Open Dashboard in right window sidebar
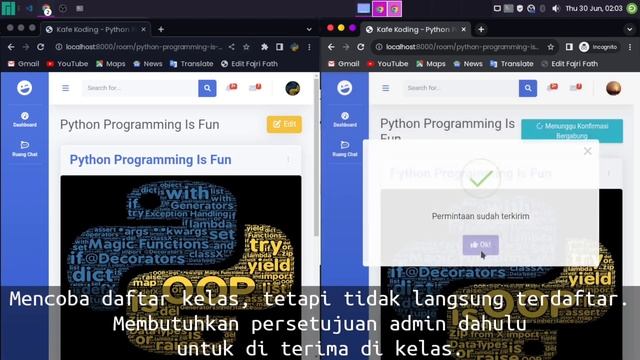 click(x=345, y=120)
